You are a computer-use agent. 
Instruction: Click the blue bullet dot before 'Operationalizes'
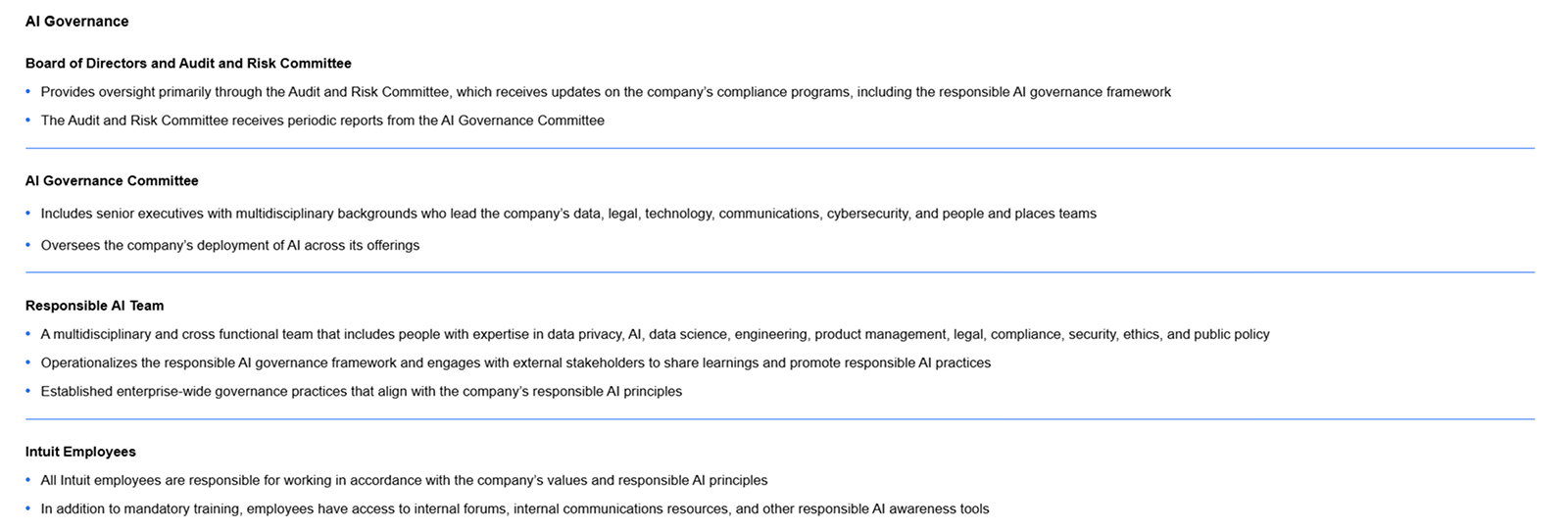tap(28, 362)
